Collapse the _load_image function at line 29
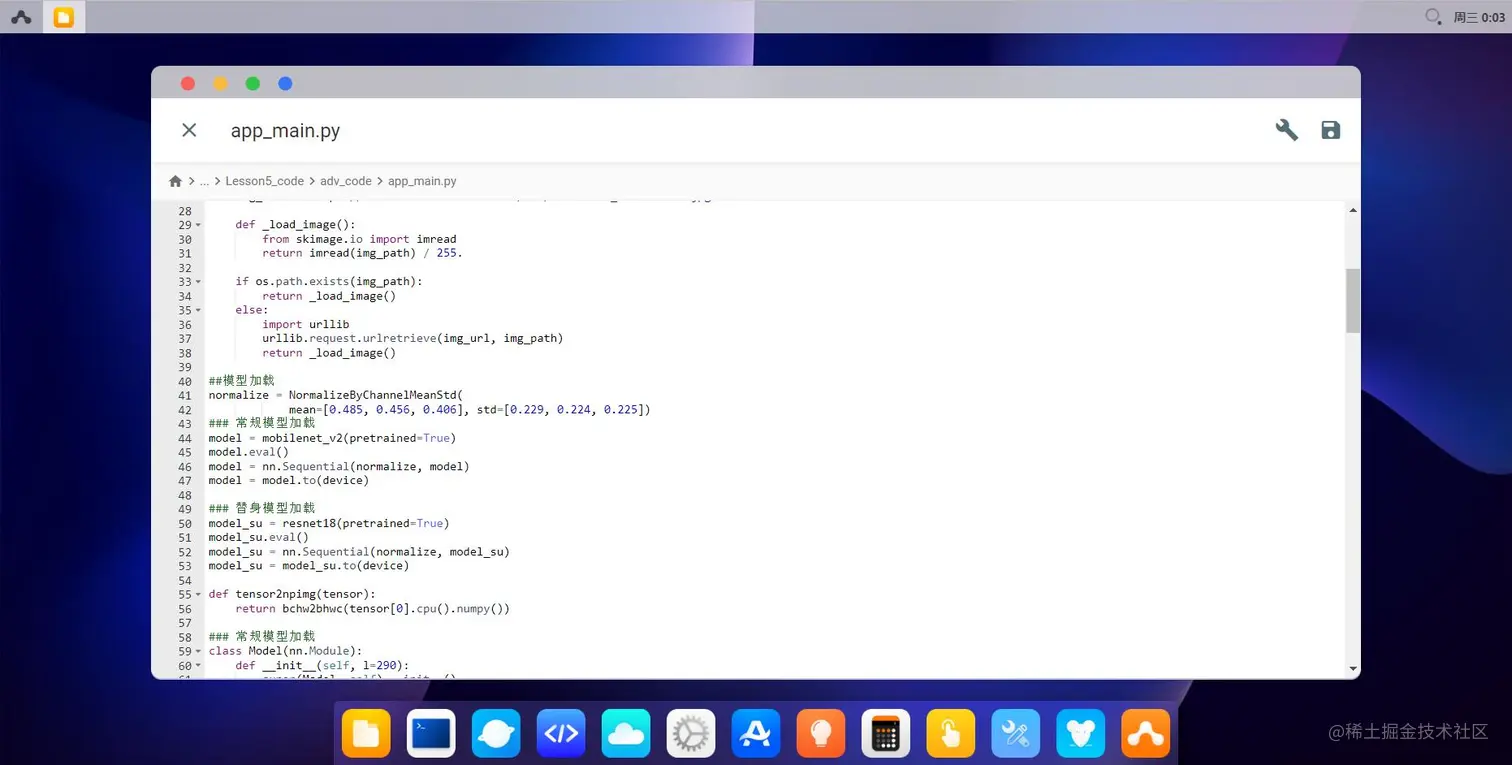 [198, 225]
